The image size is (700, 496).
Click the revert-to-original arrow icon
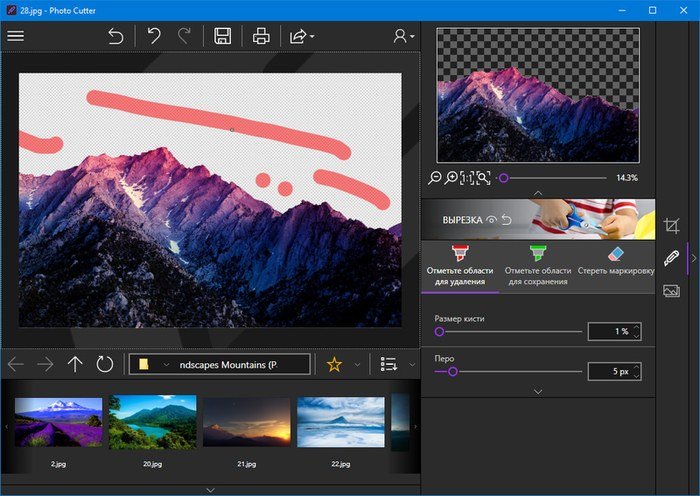tap(116, 36)
